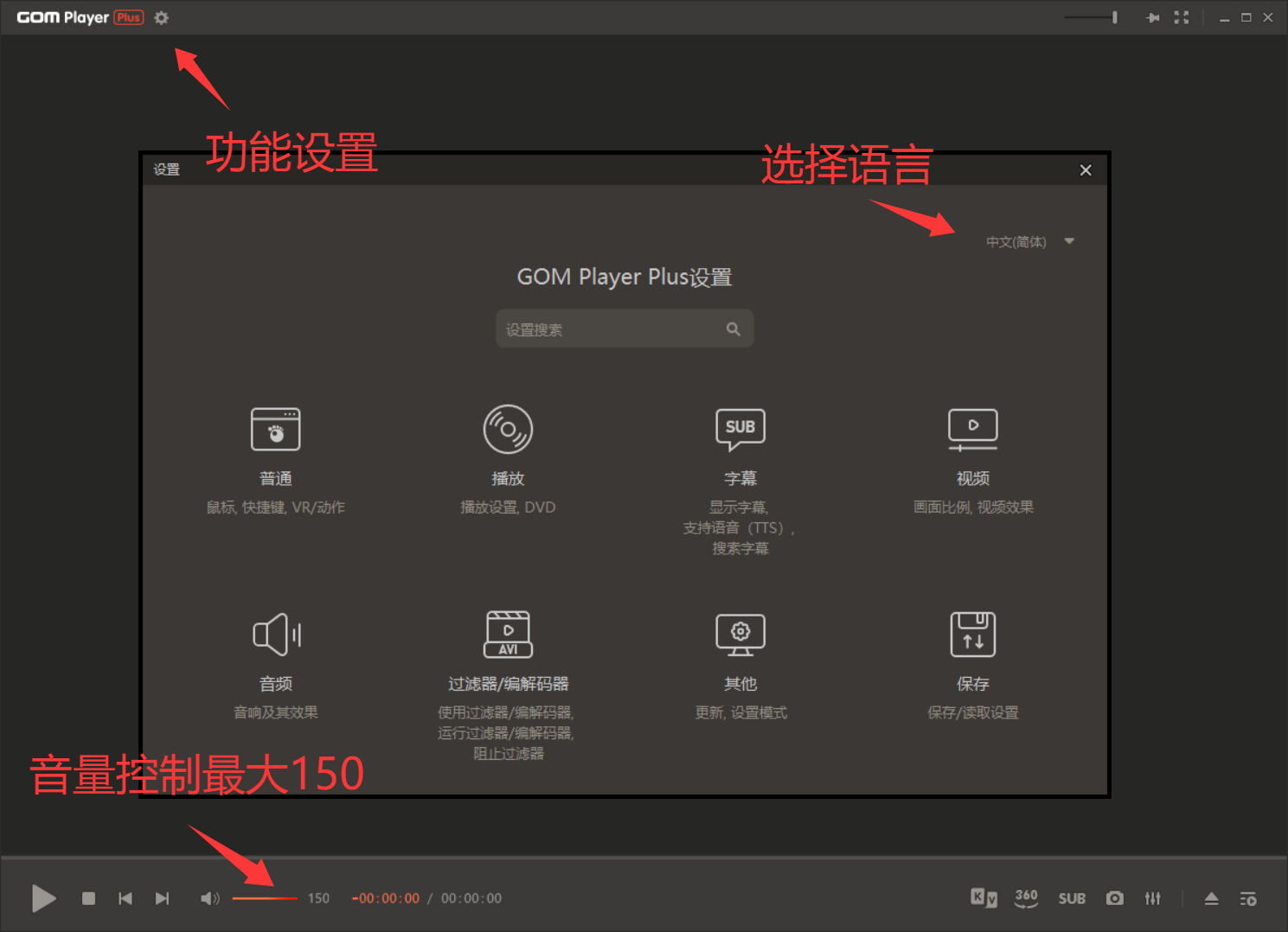Click the 音响及其效果 description text
Viewport: 1288px width, 932px height.
coord(276,712)
